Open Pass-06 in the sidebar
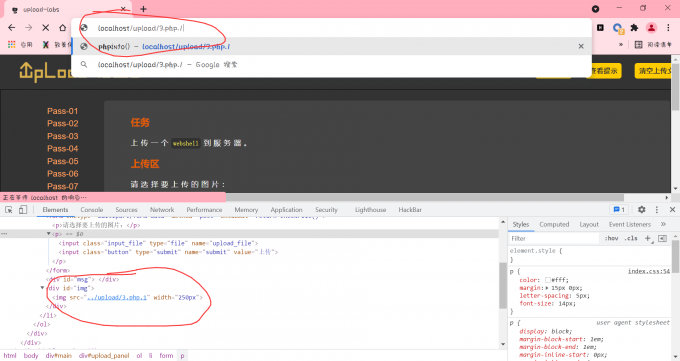The height and width of the screenshot is (361, 680). tap(62, 174)
